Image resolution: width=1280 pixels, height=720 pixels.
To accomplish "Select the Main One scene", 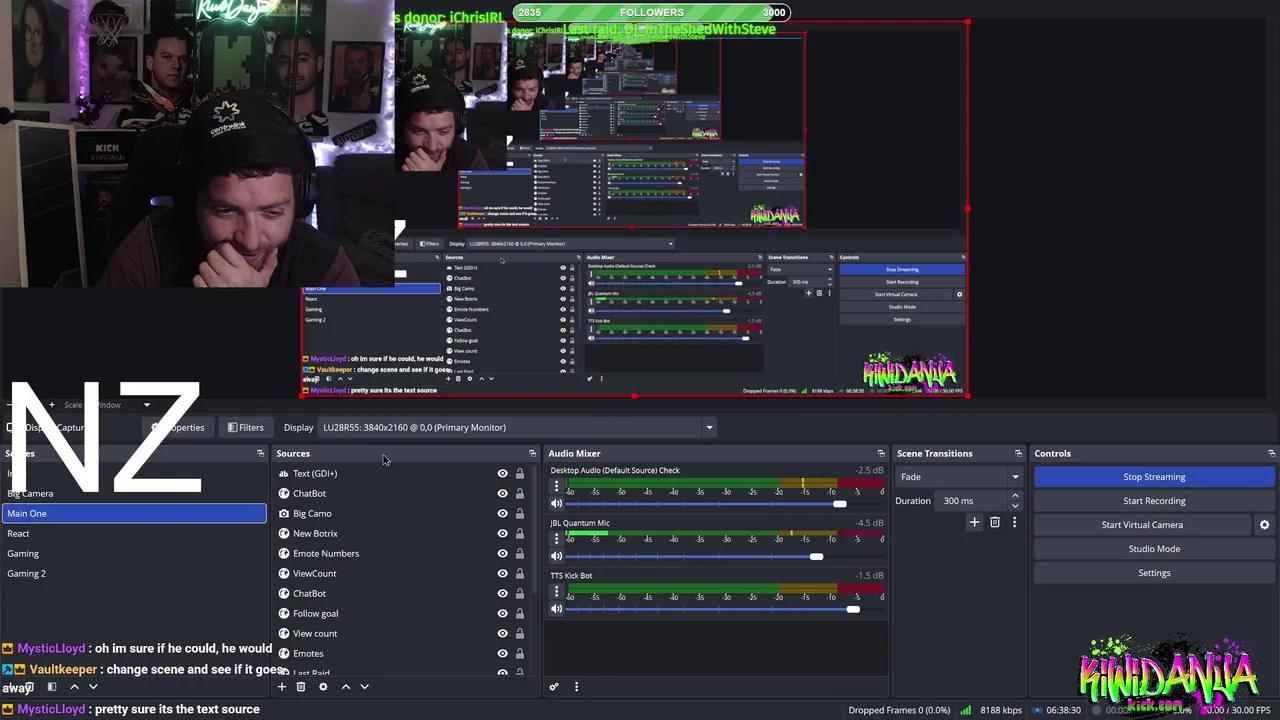I will coord(134,514).
